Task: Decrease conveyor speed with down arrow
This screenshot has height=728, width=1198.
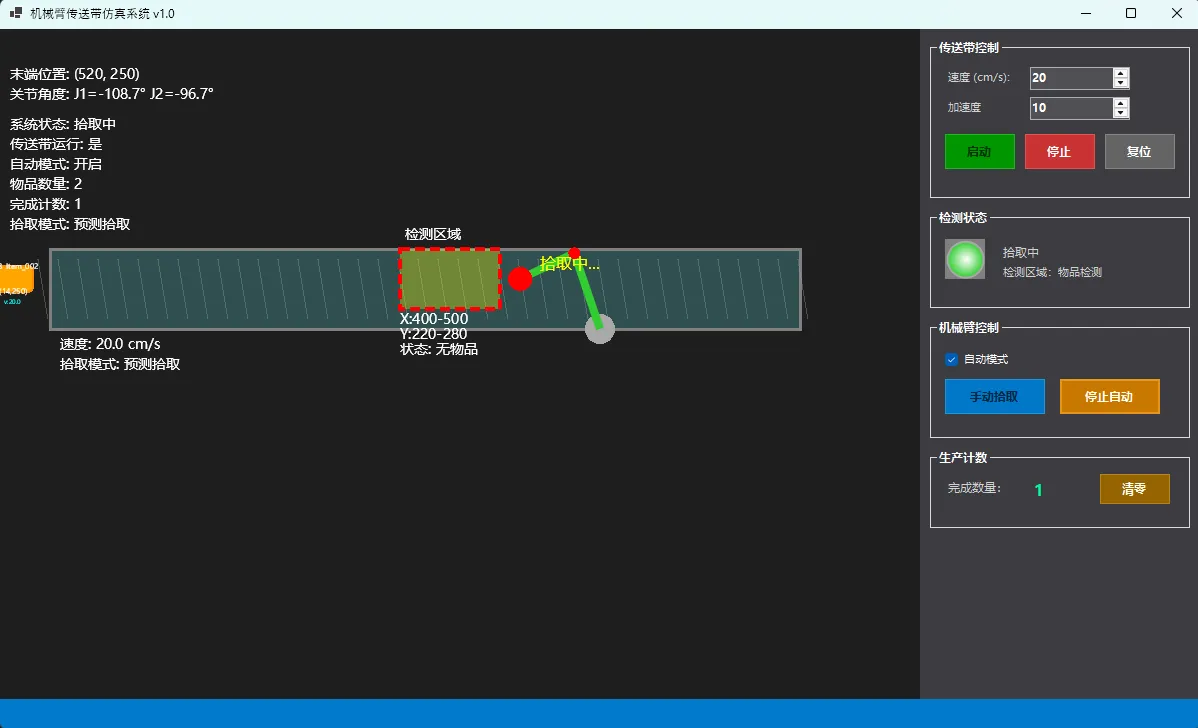Action: click(1121, 84)
